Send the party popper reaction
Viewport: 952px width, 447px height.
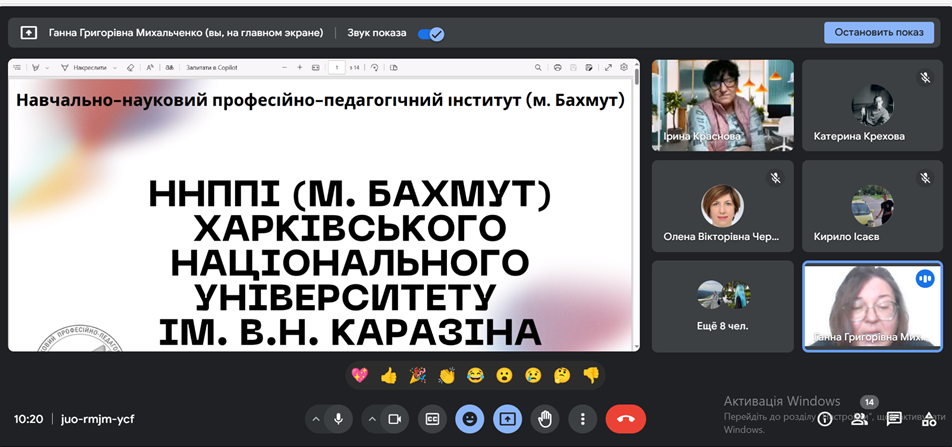(417, 376)
